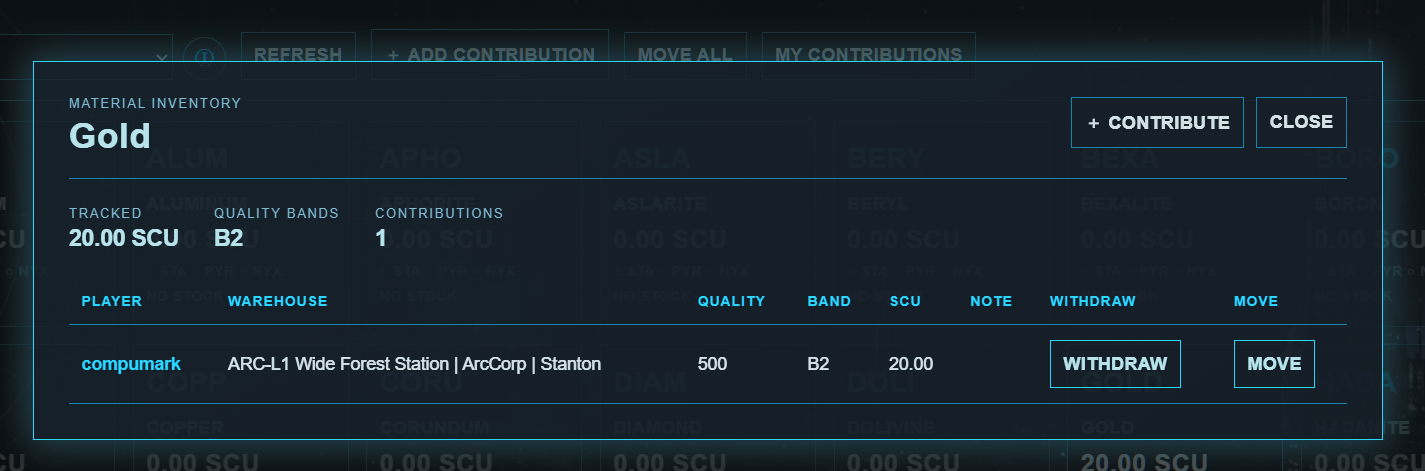Image resolution: width=1425 pixels, height=471 pixels.
Task: Select MOVE ALL in the top toolbar
Action: pyautogui.click(x=685, y=55)
